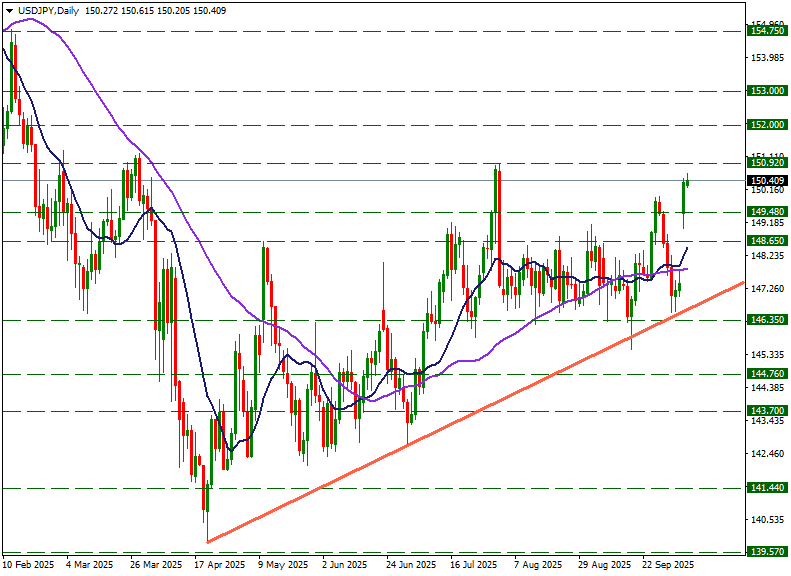Click the triangle arrow beside USDJPY,Daily

click(8, 11)
